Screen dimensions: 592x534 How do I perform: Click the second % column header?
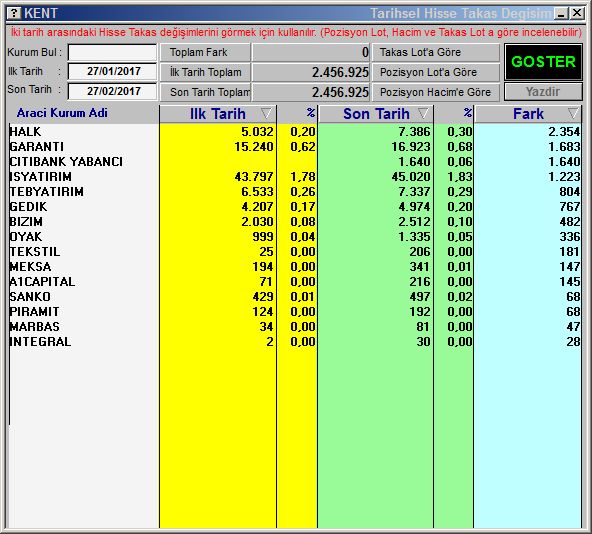pos(468,113)
